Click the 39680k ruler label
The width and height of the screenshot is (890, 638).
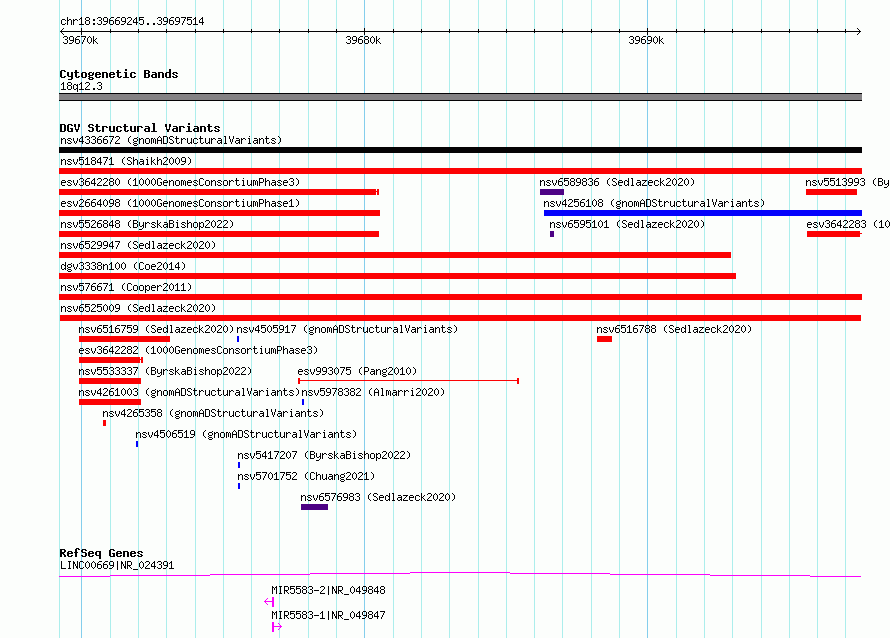(x=363, y=40)
